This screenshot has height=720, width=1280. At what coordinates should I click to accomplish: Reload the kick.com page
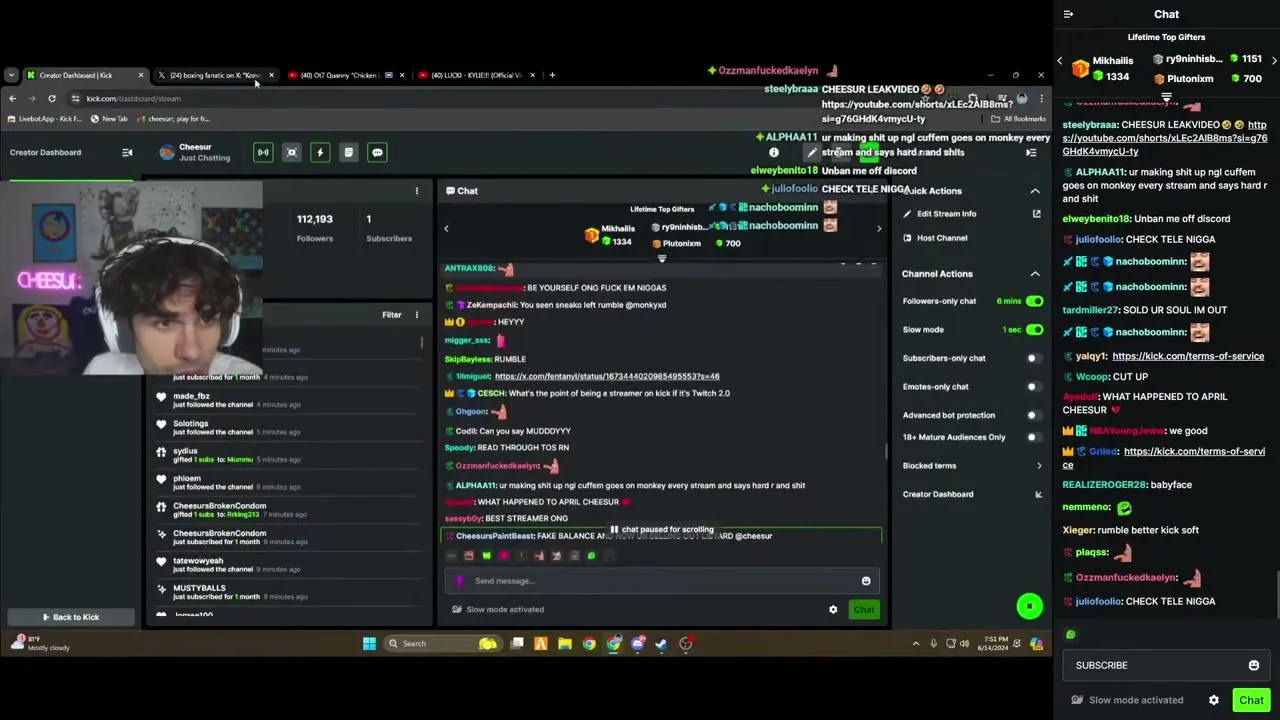tap(52, 98)
